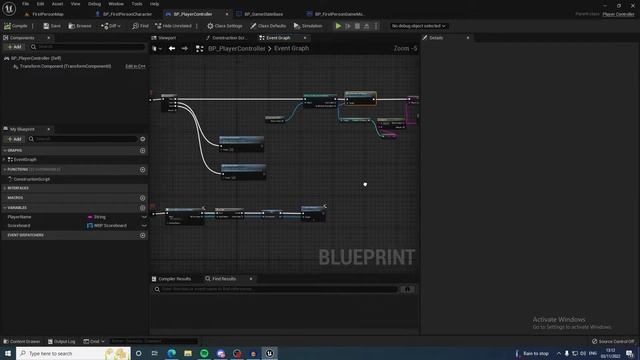Image resolution: width=640 pixels, height=360 pixels.
Task: Open the graph bookmarks dropdown
Action: point(157,49)
